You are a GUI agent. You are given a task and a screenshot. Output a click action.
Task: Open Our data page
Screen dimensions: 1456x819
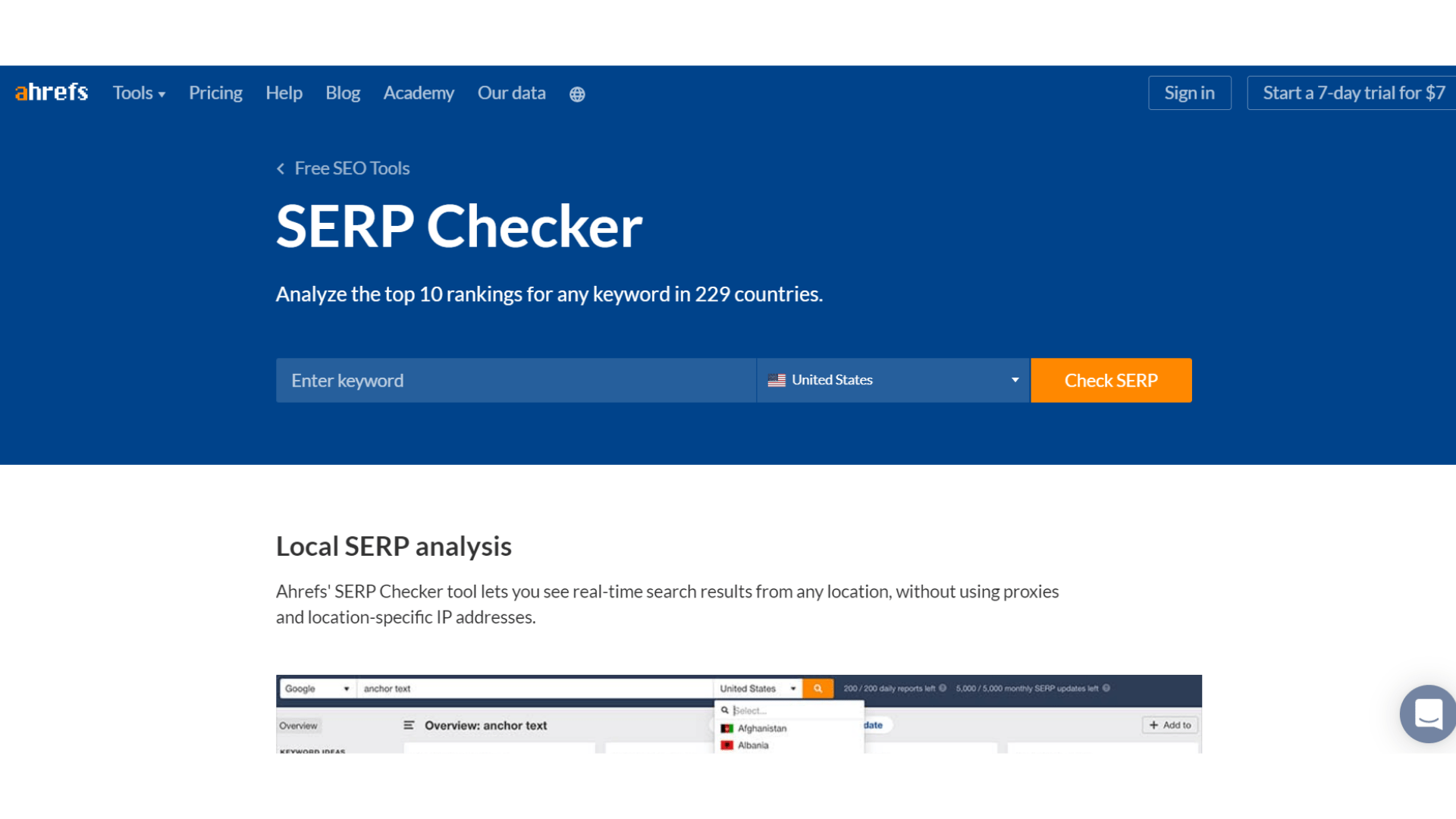511,93
